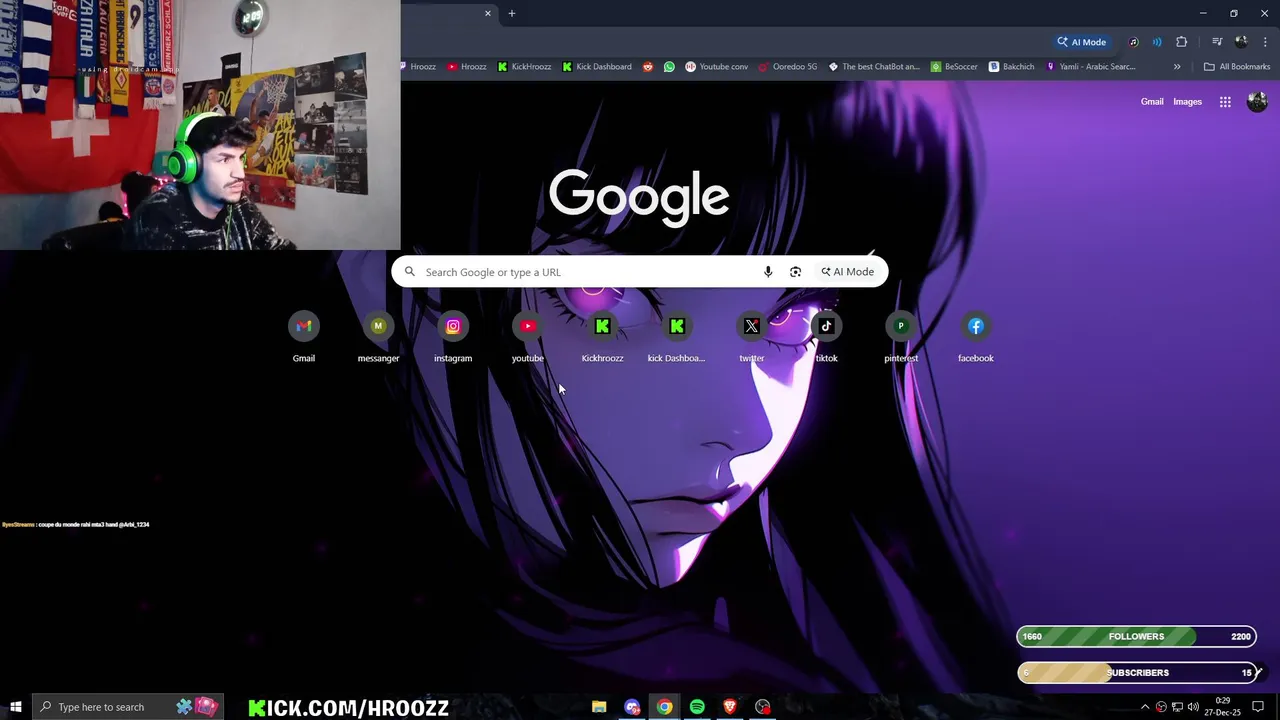The image size is (1280, 720).
Task: Open the Hroozz bookmark with YouTube icon
Action: 467,67
